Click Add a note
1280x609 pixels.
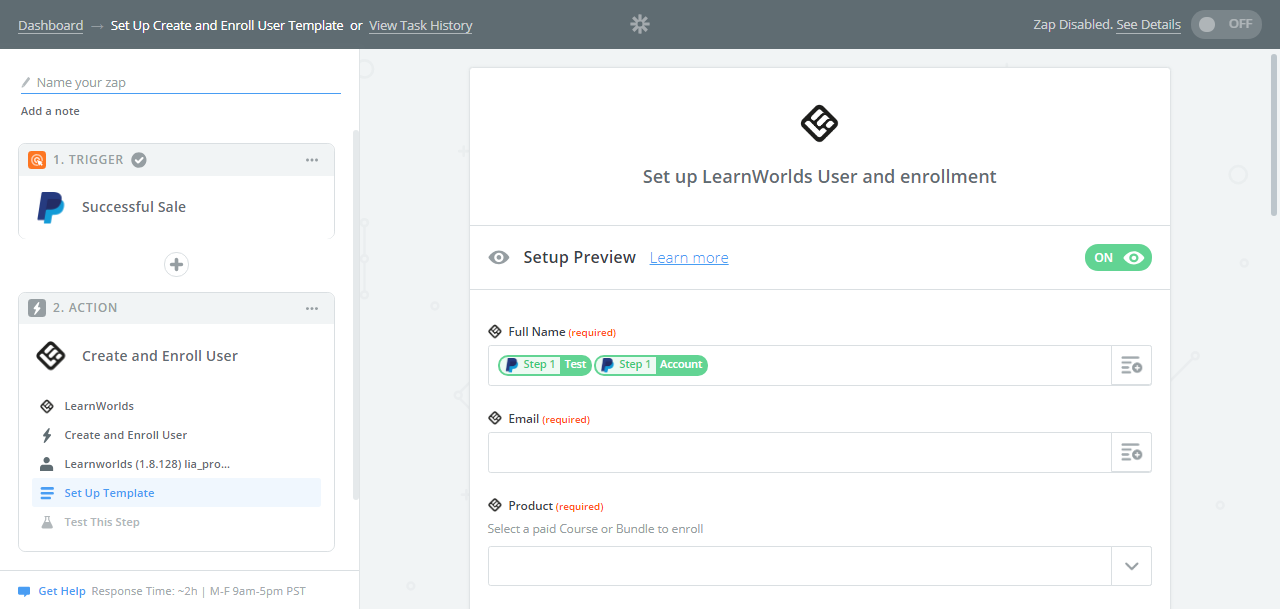point(50,111)
